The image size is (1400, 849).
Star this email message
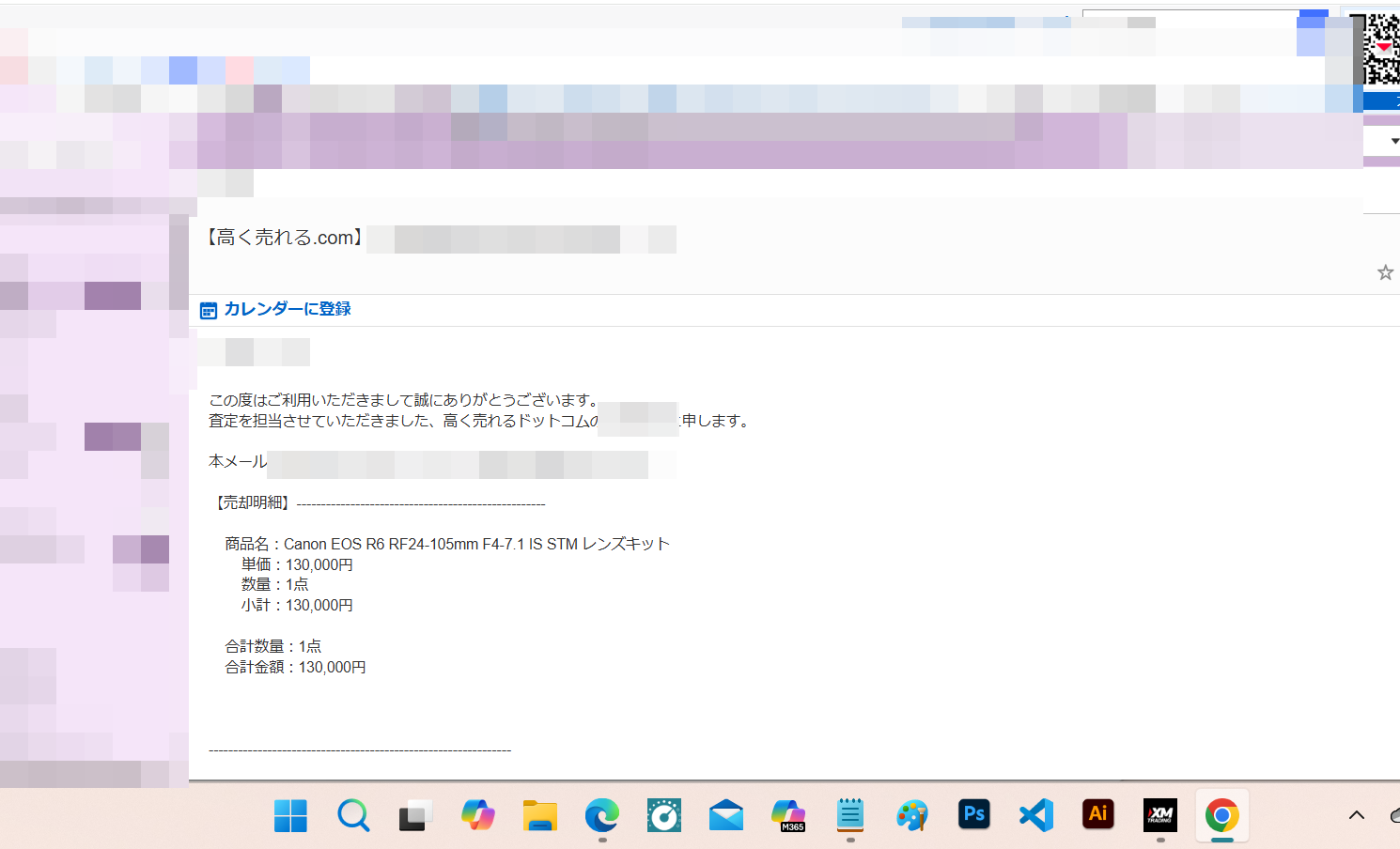(x=1385, y=272)
